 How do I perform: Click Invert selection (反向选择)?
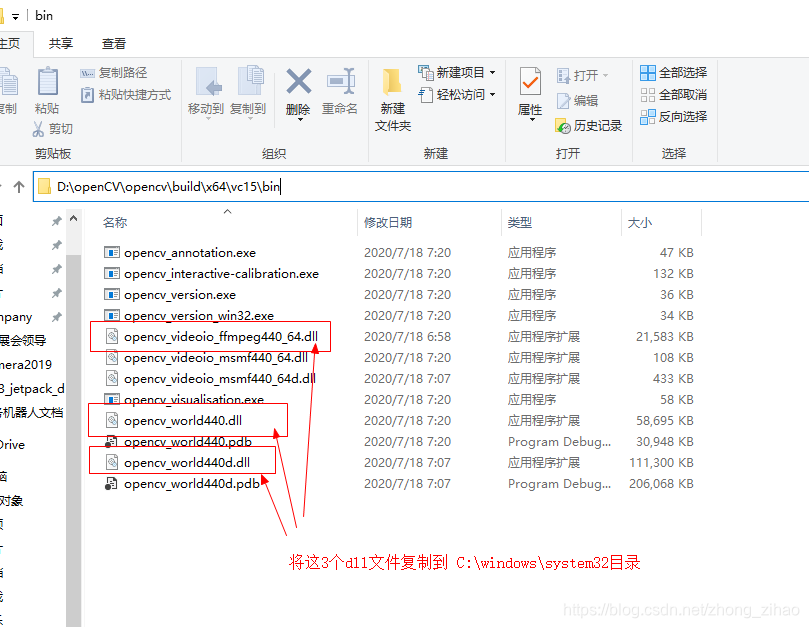[673, 117]
